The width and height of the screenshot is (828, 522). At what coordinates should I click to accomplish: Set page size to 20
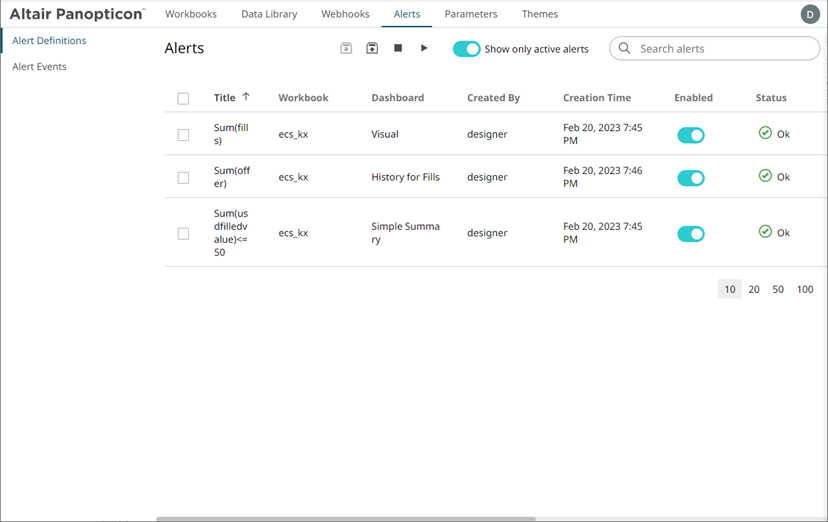[754, 289]
